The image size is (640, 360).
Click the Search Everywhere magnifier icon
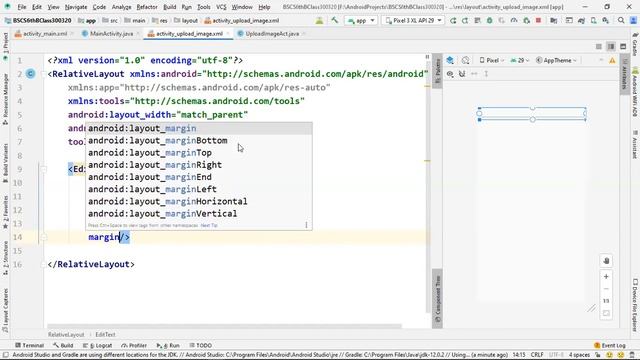pyautogui.click(x=621, y=20)
